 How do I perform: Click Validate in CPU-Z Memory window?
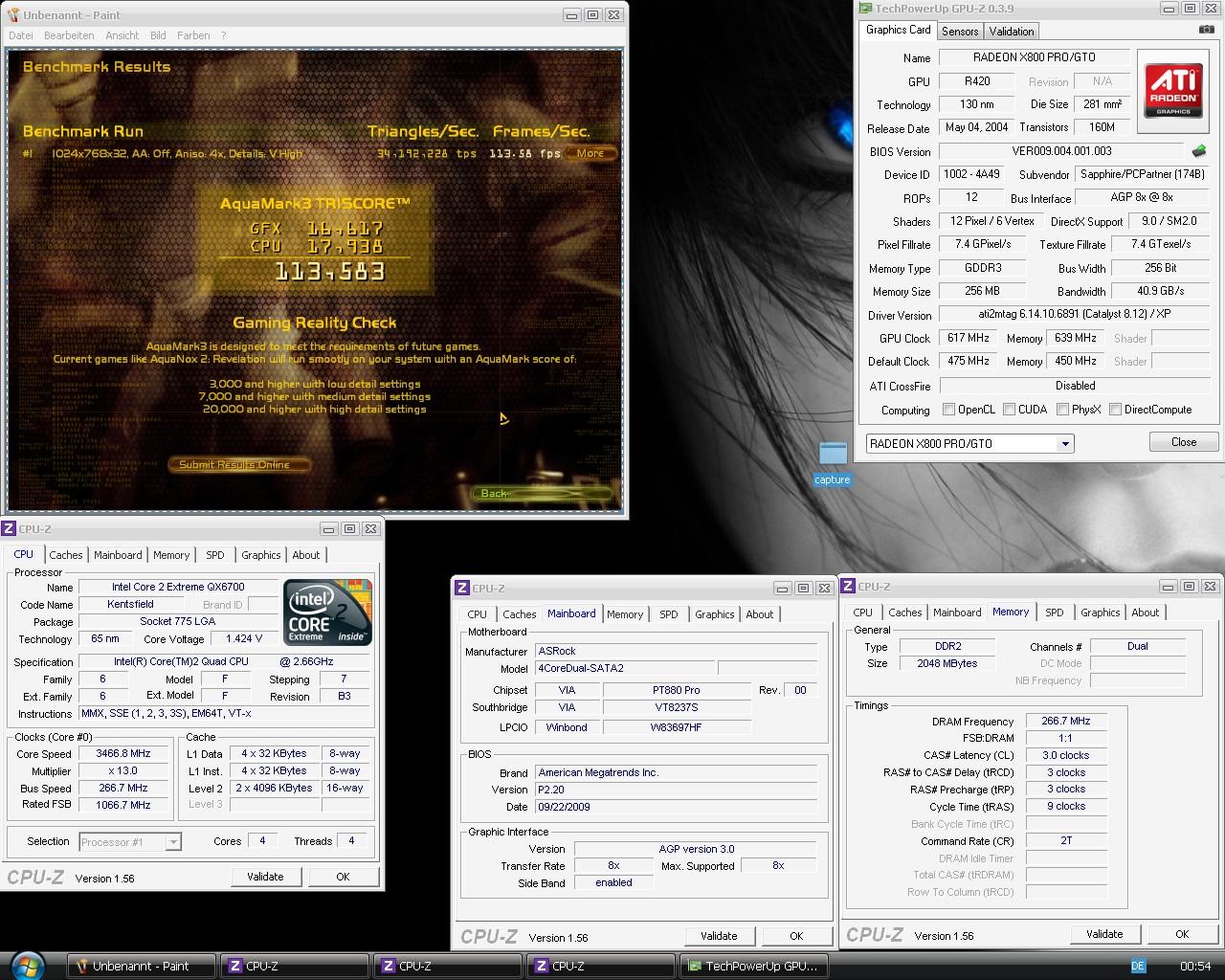(1104, 934)
